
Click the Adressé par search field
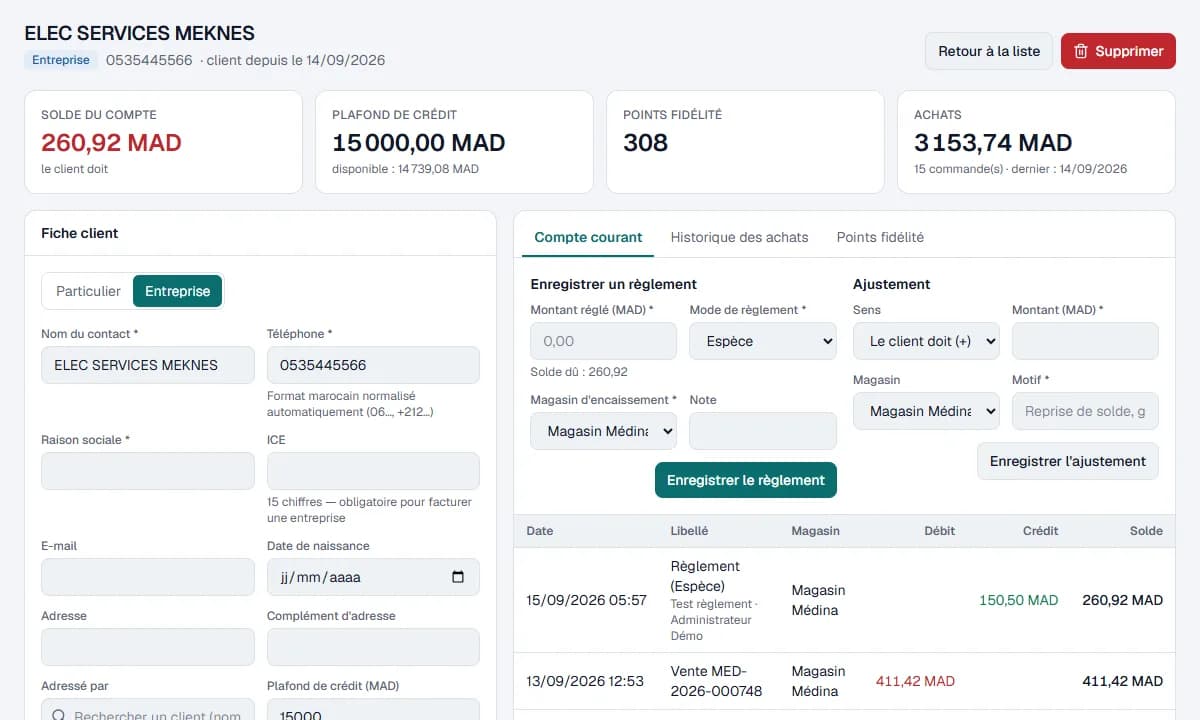click(148, 709)
